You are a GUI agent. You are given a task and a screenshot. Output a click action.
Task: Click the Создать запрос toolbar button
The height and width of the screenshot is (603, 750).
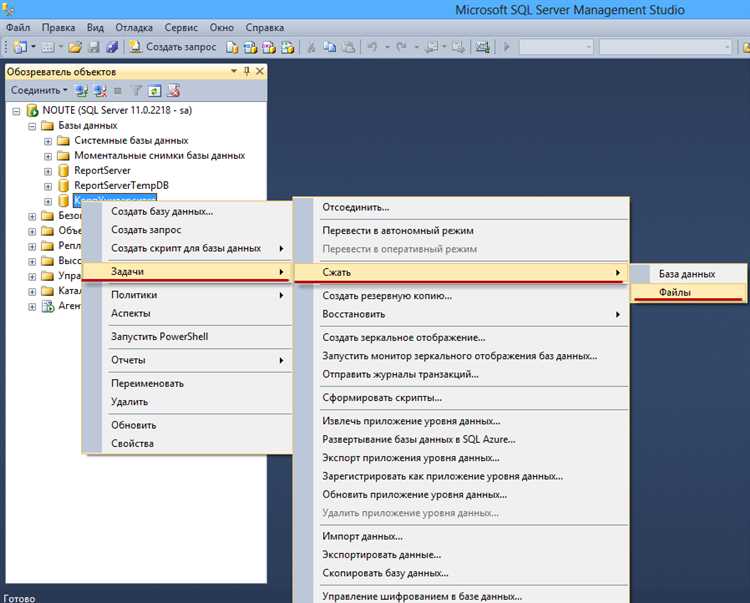pos(171,47)
